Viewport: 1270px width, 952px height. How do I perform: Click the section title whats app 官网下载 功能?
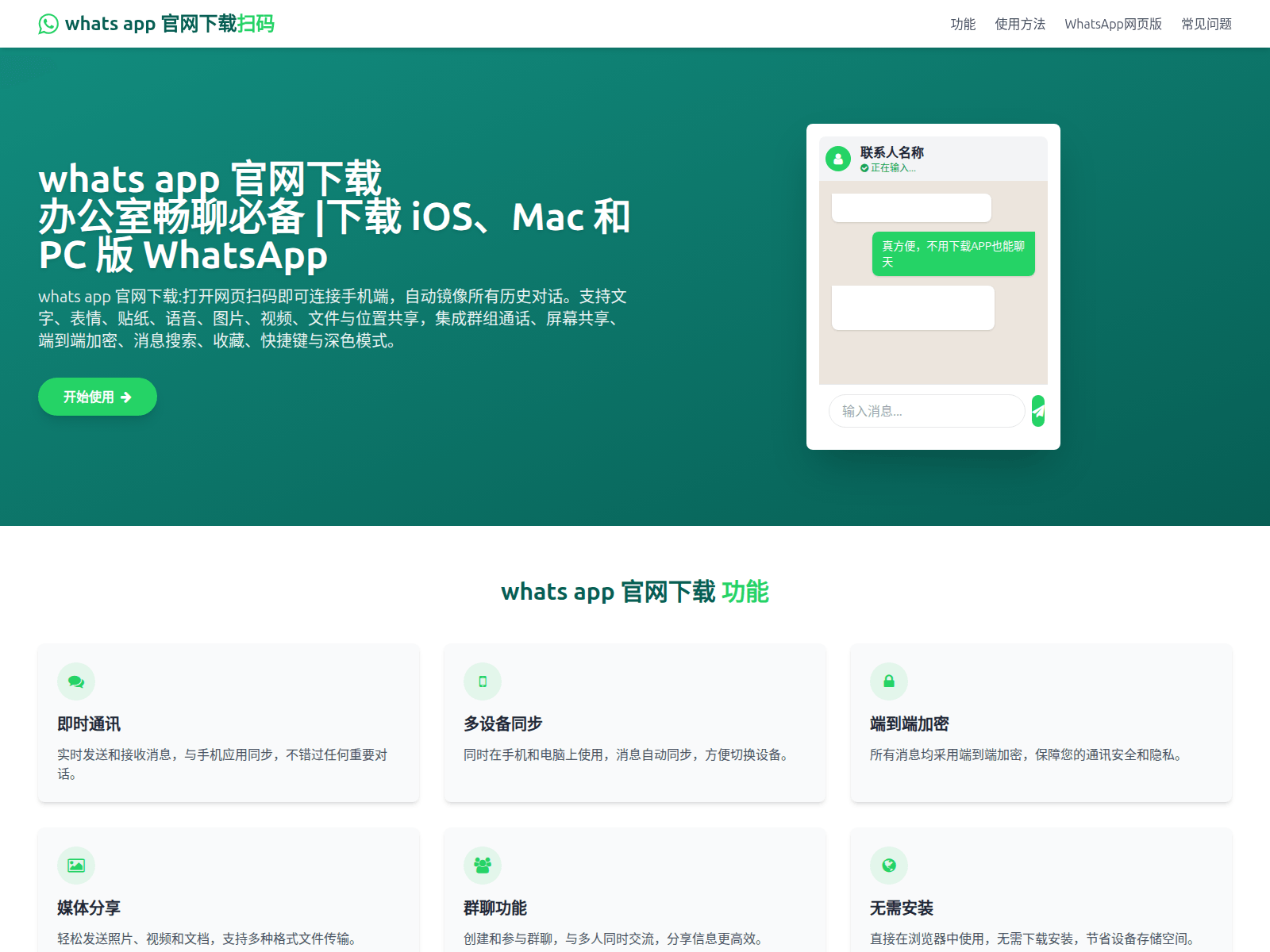point(635,592)
